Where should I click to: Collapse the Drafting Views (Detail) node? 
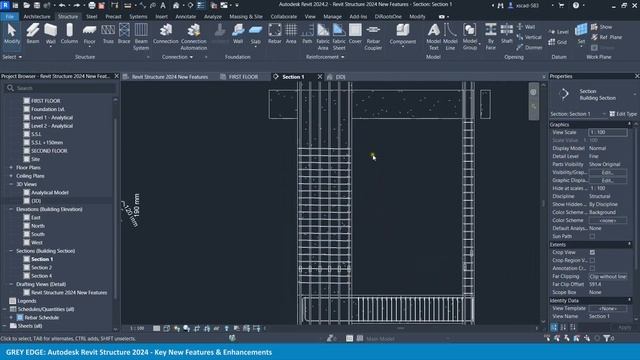pyautogui.click(x=11, y=284)
